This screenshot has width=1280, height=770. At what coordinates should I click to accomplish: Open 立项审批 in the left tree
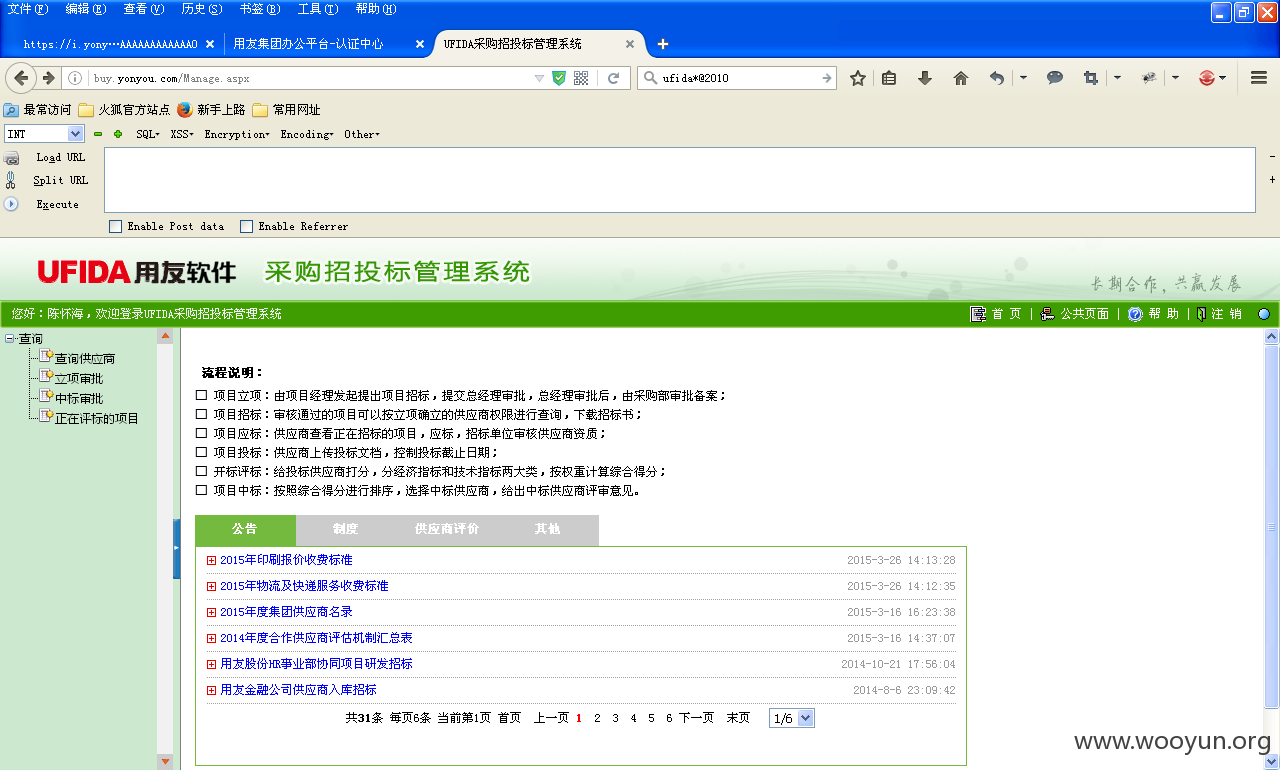[x=78, y=379]
